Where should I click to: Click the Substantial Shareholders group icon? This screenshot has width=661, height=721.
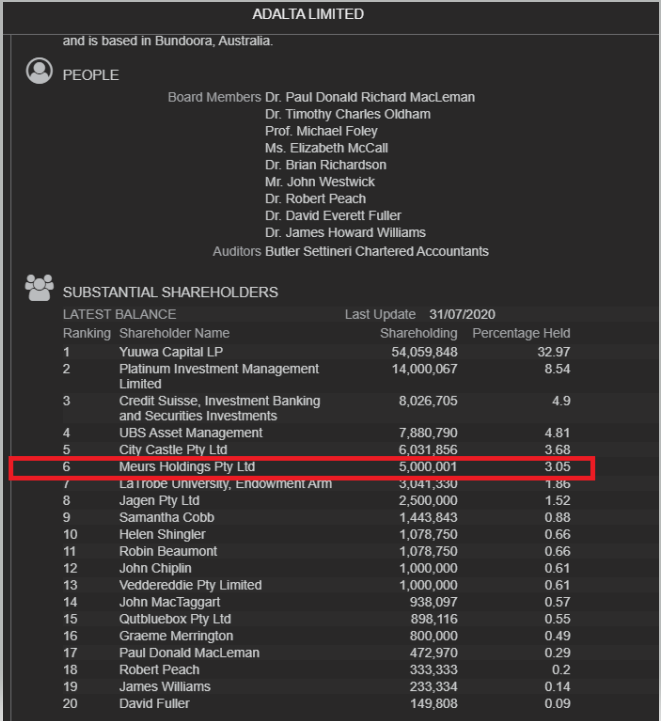(39, 288)
